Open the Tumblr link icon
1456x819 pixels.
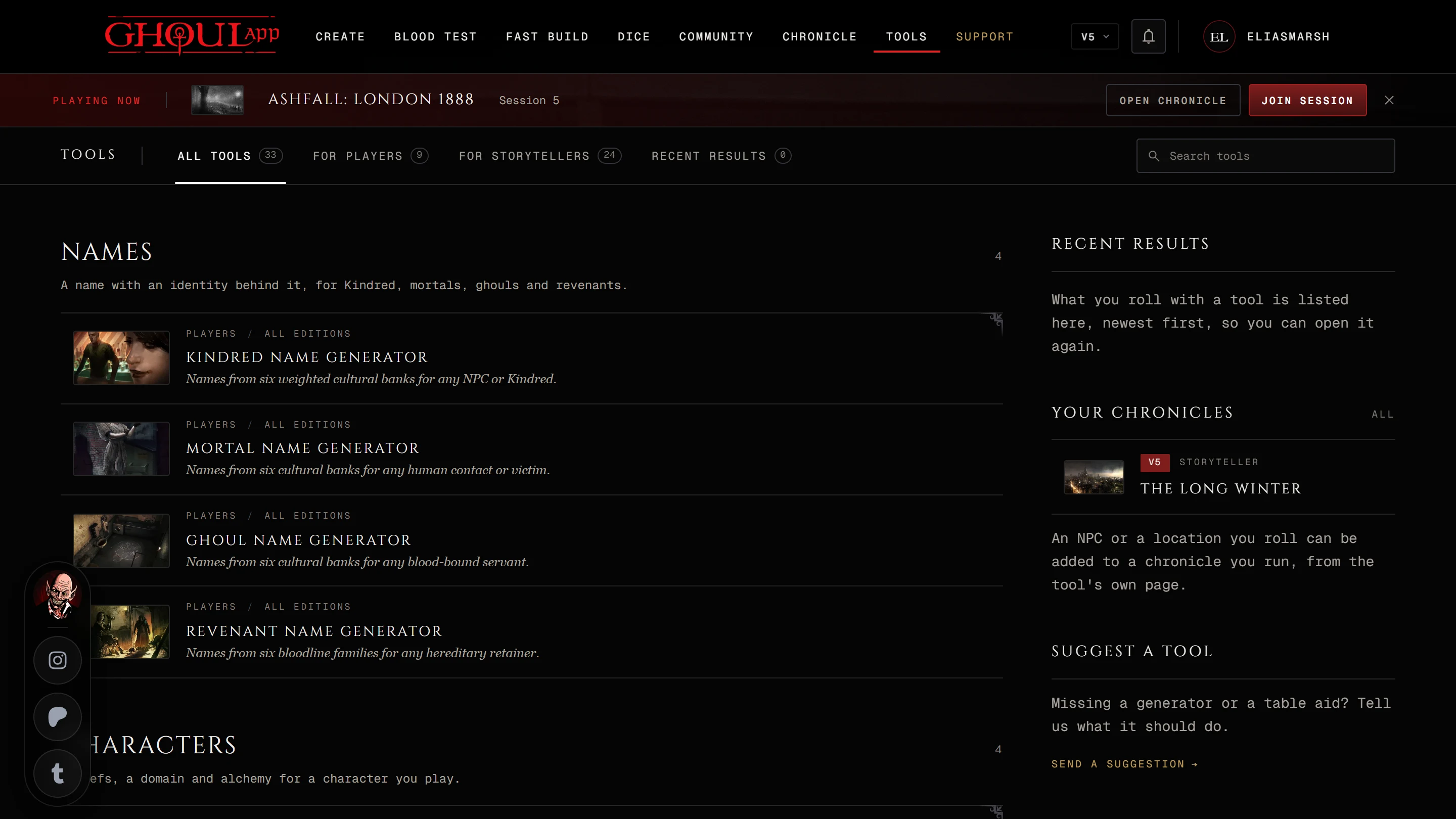pyautogui.click(x=58, y=773)
